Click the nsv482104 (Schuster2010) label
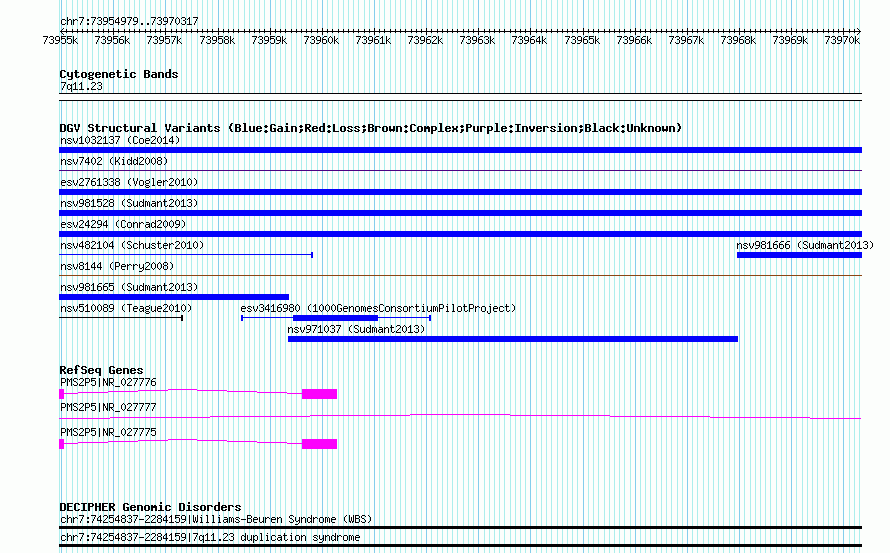This screenshot has width=890, height=553. [132, 245]
